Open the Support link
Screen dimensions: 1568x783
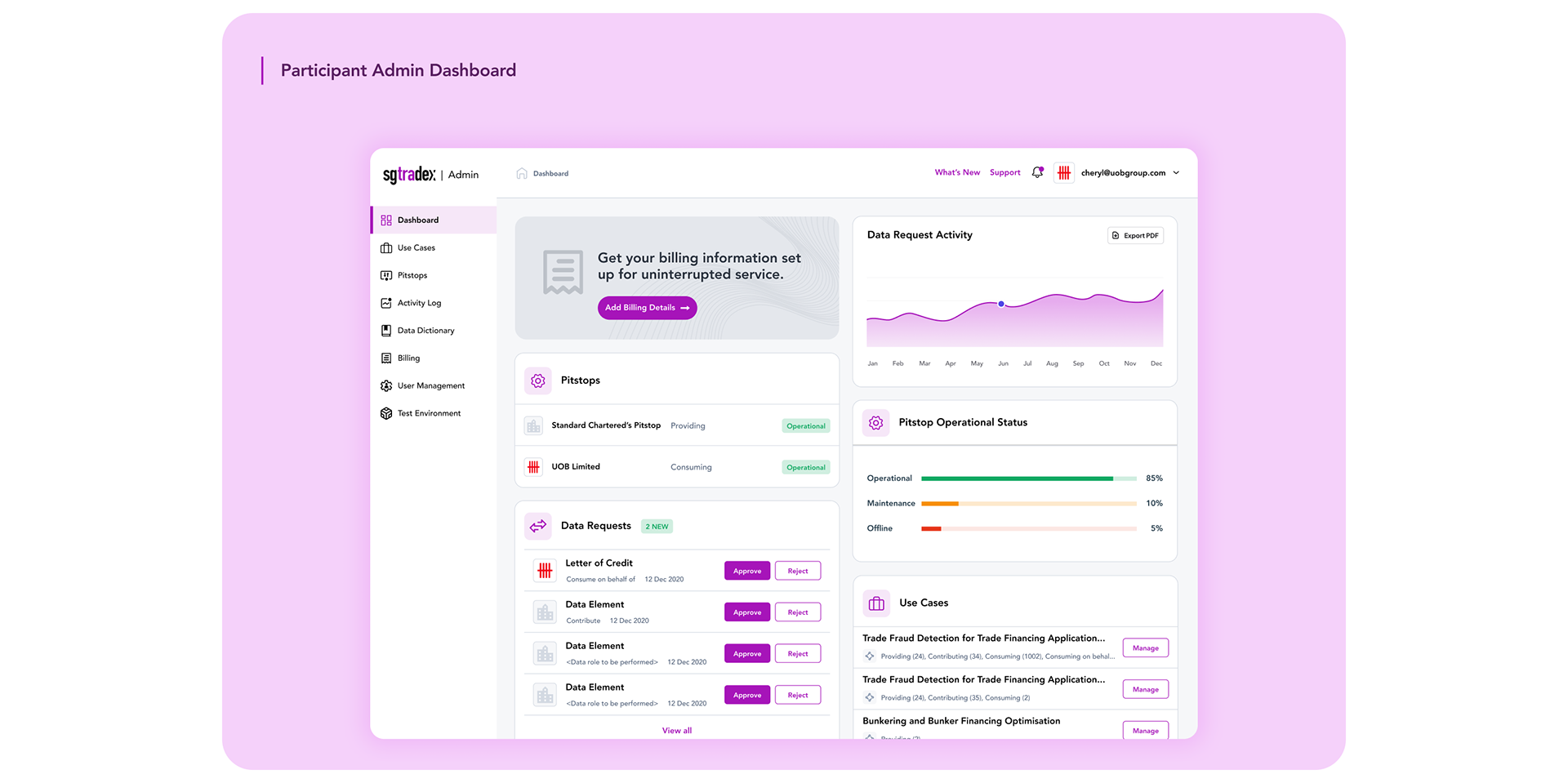pyautogui.click(x=1005, y=172)
